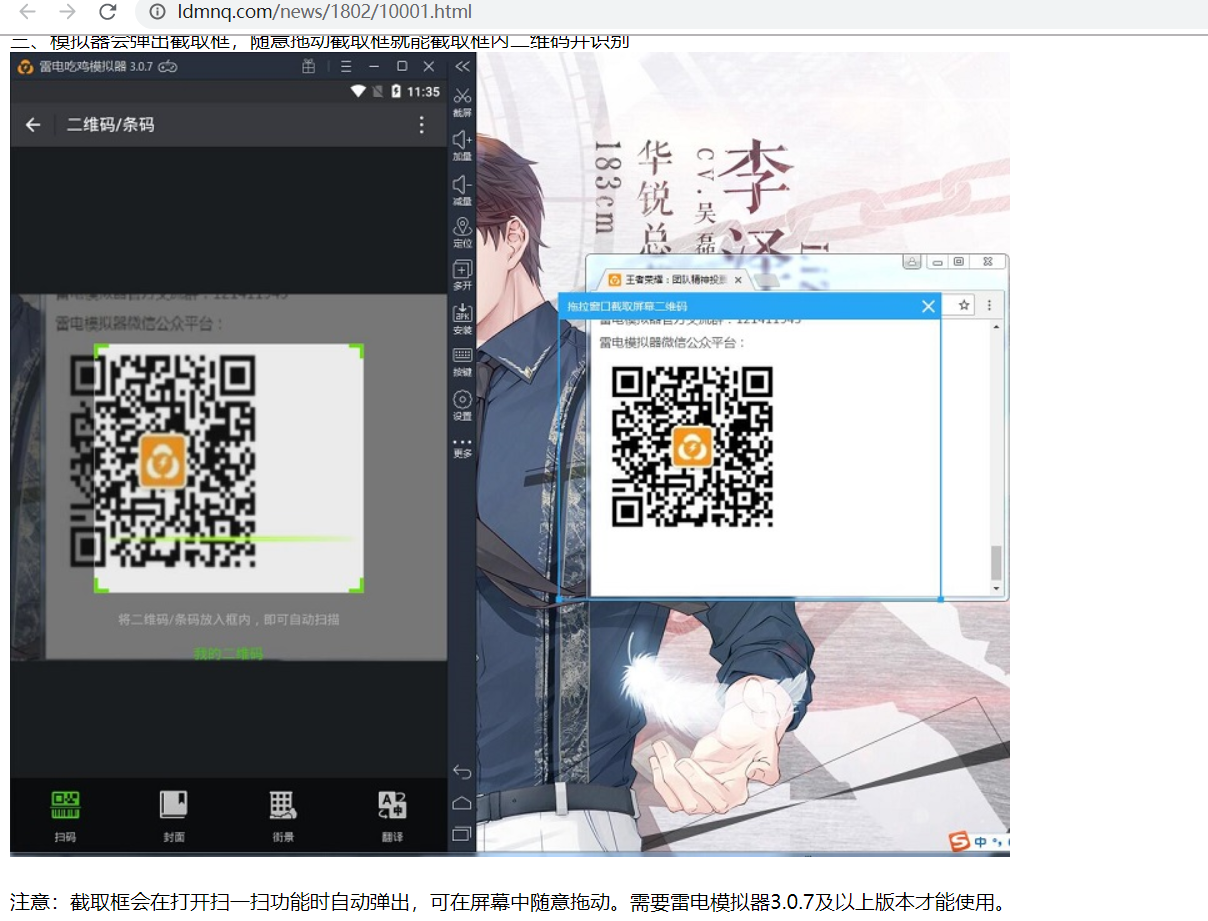Open site info icon beside the URL
This screenshot has height=921, width=1208.
[157, 12]
